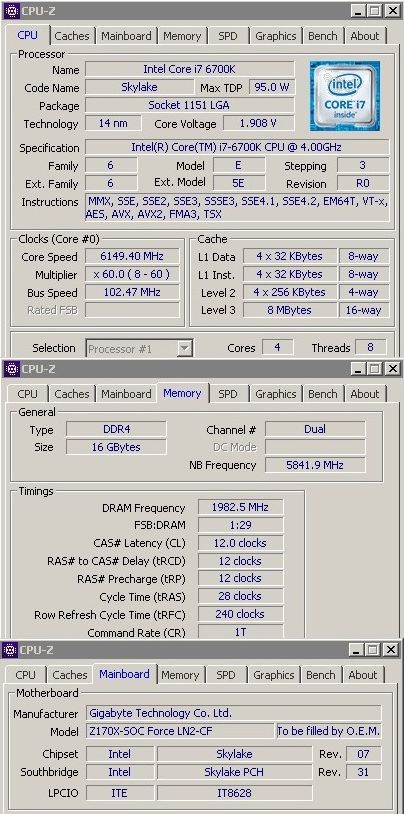Viewport: 404px width, 814px height.
Task: Click the Socket 1151 LGA package field
Action: (x=190, y=105)
